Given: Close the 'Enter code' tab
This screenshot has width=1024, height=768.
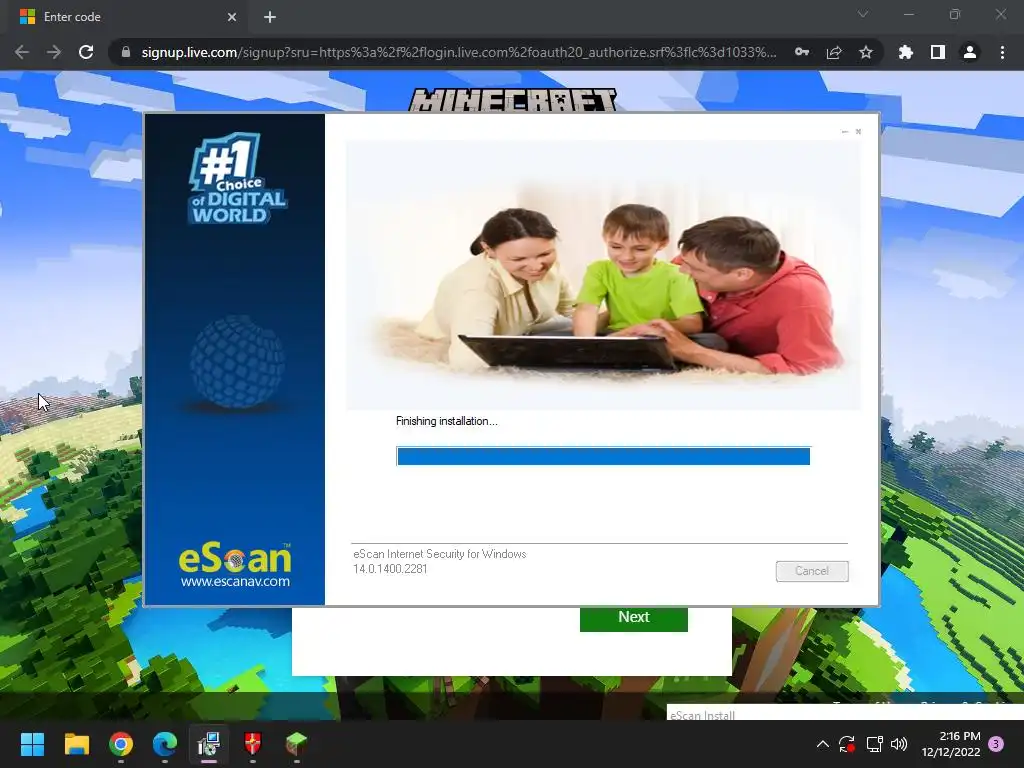Looking at the screenshot, I should 232,17.
